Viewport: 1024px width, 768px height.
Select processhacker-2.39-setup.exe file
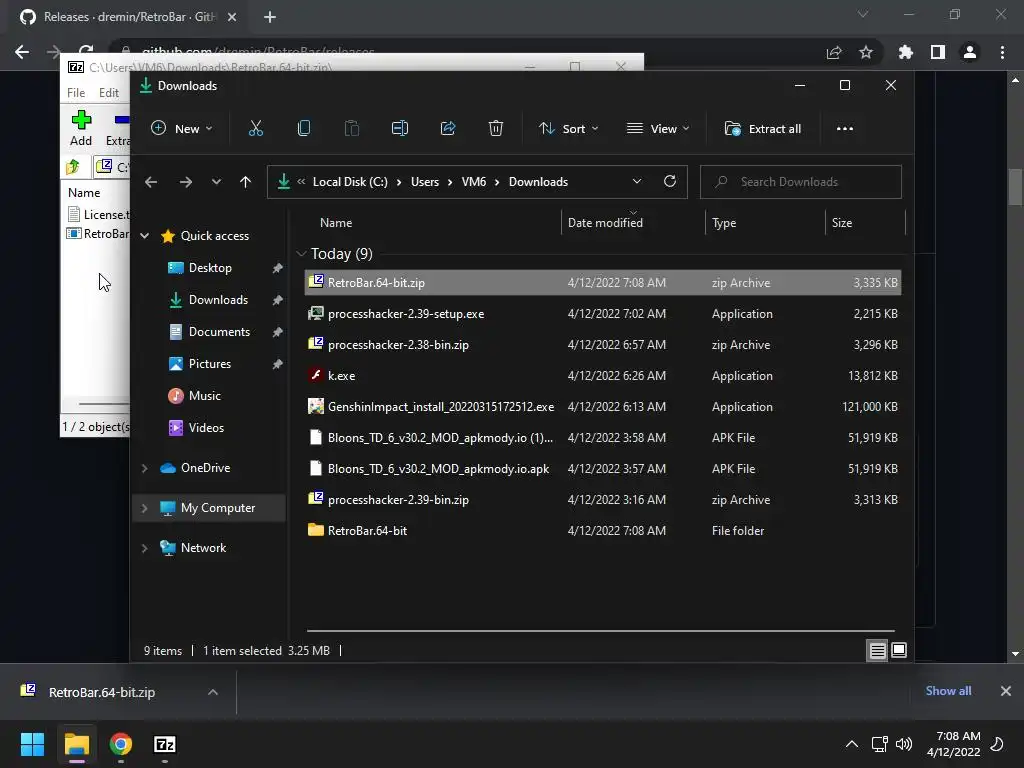coord(603,314)
